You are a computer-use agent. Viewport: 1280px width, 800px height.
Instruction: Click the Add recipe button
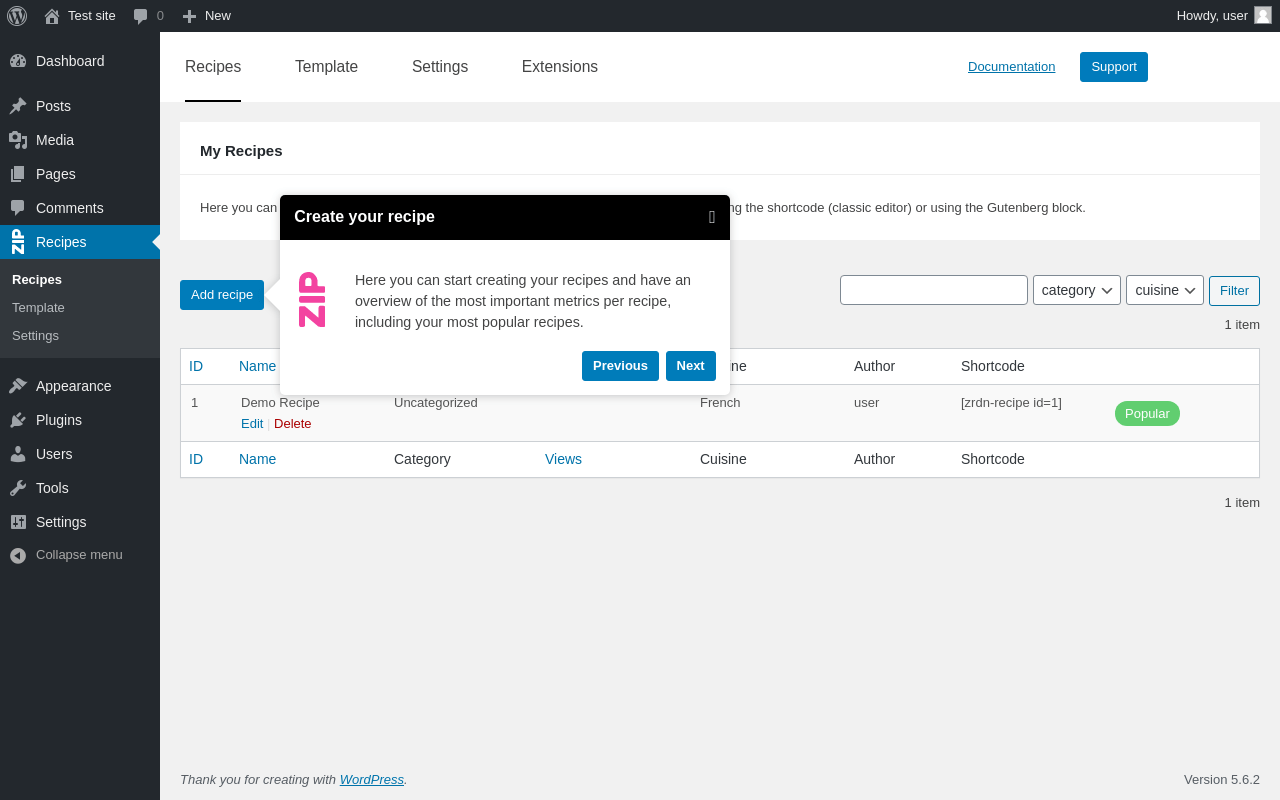click(x=222, y=295)
